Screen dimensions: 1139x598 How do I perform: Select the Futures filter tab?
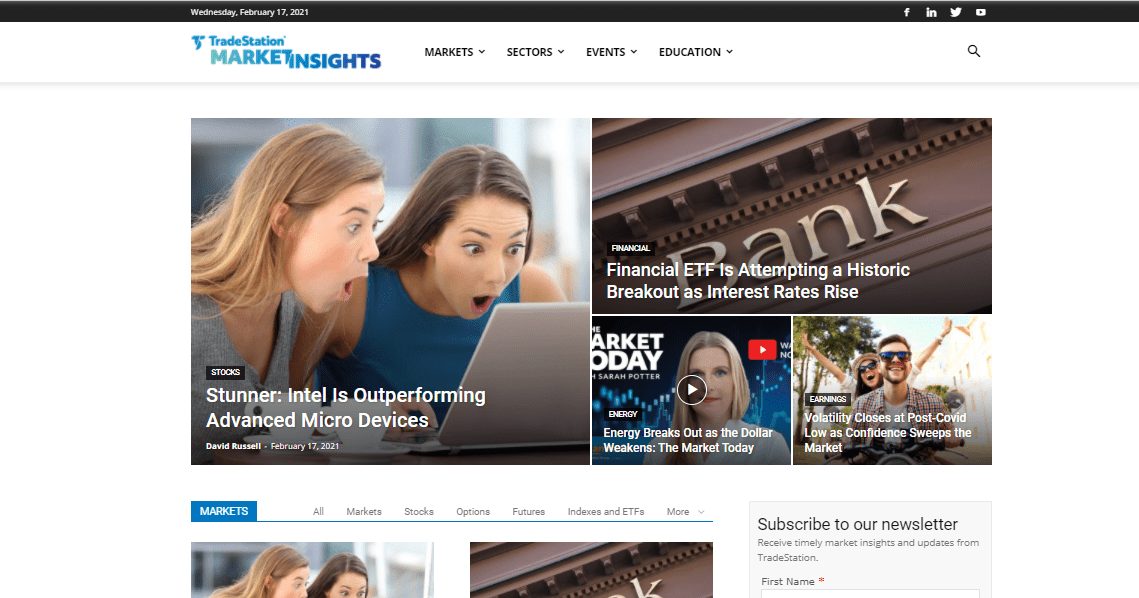[x=529, y=512]
